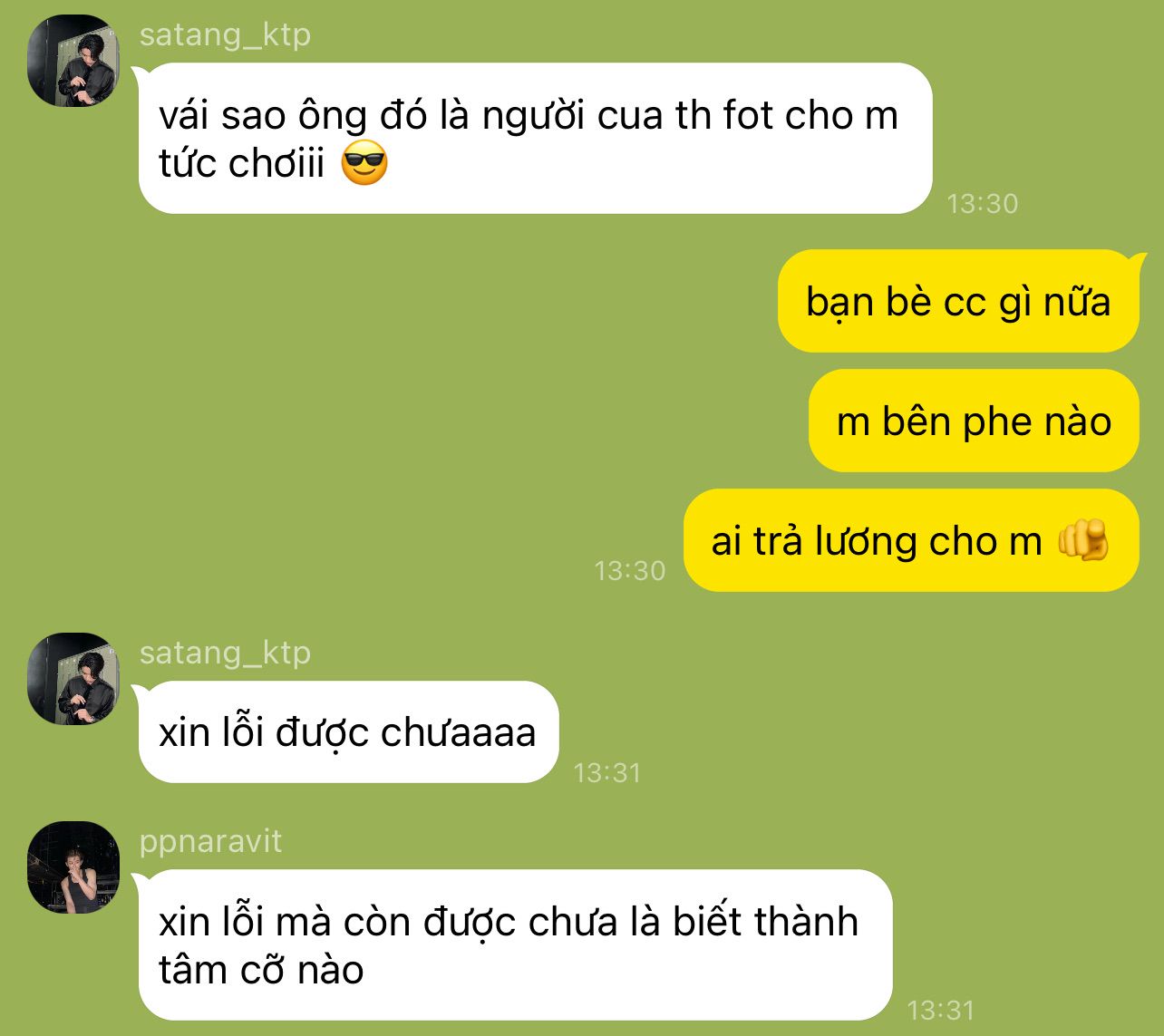Tap satang_ktp name above the first message
This screenshot has height=1036, width=1164.
(225, 34)
